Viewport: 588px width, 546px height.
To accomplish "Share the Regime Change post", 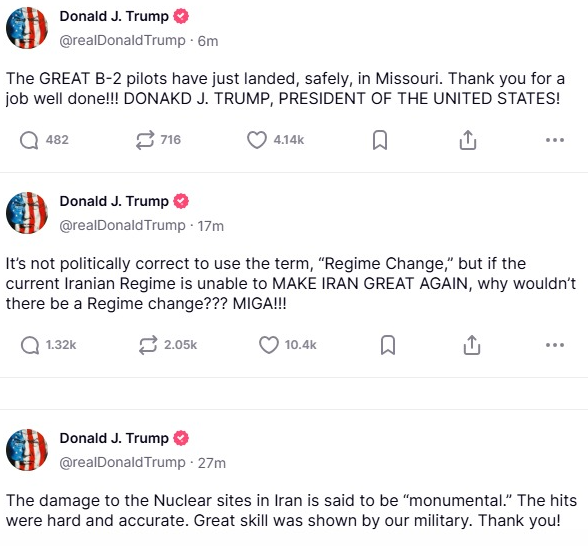I will click(x=472, y=345).
